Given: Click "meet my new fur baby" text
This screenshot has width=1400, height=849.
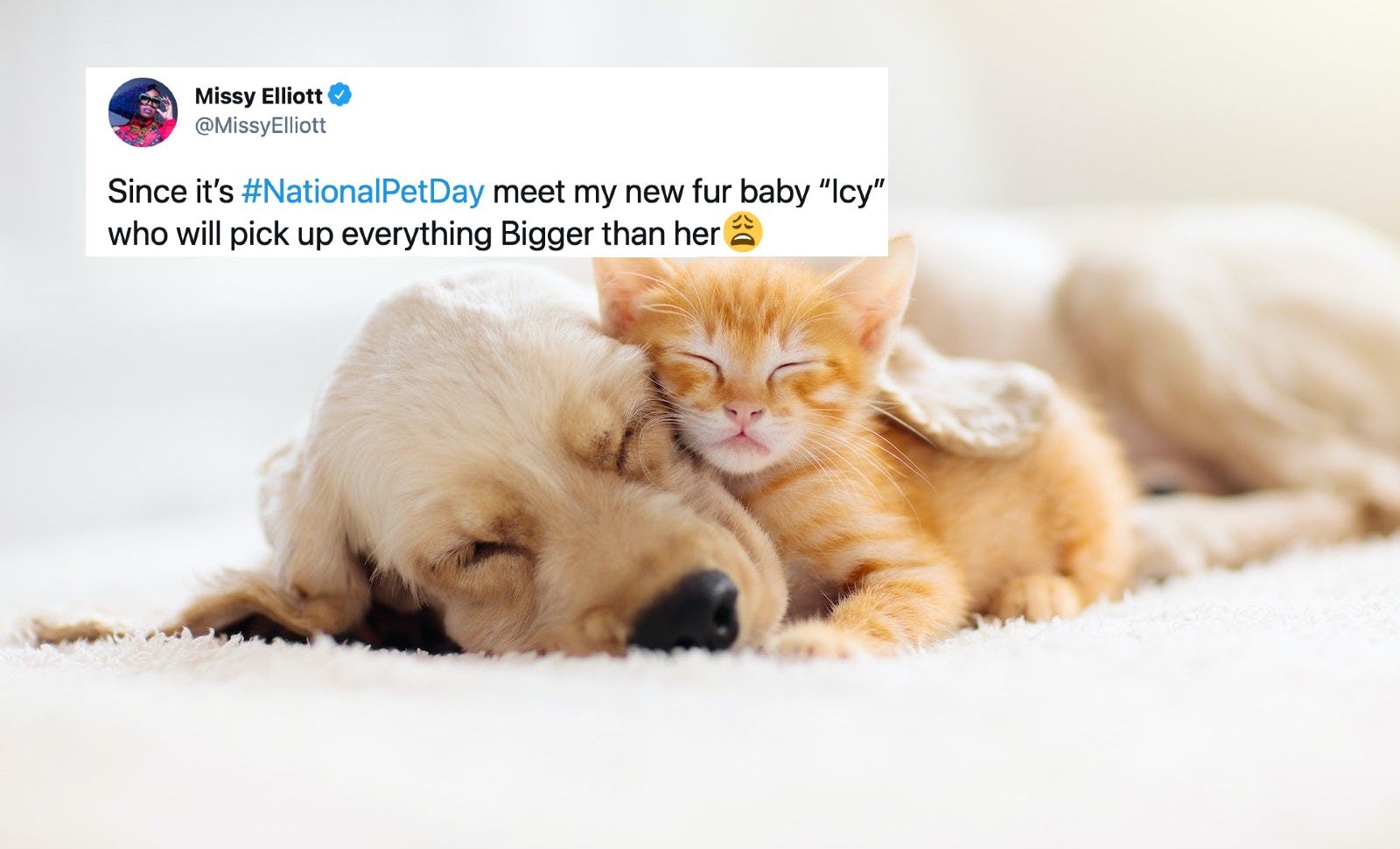Looking at the screenshot, I should click(x=651, y=191).
